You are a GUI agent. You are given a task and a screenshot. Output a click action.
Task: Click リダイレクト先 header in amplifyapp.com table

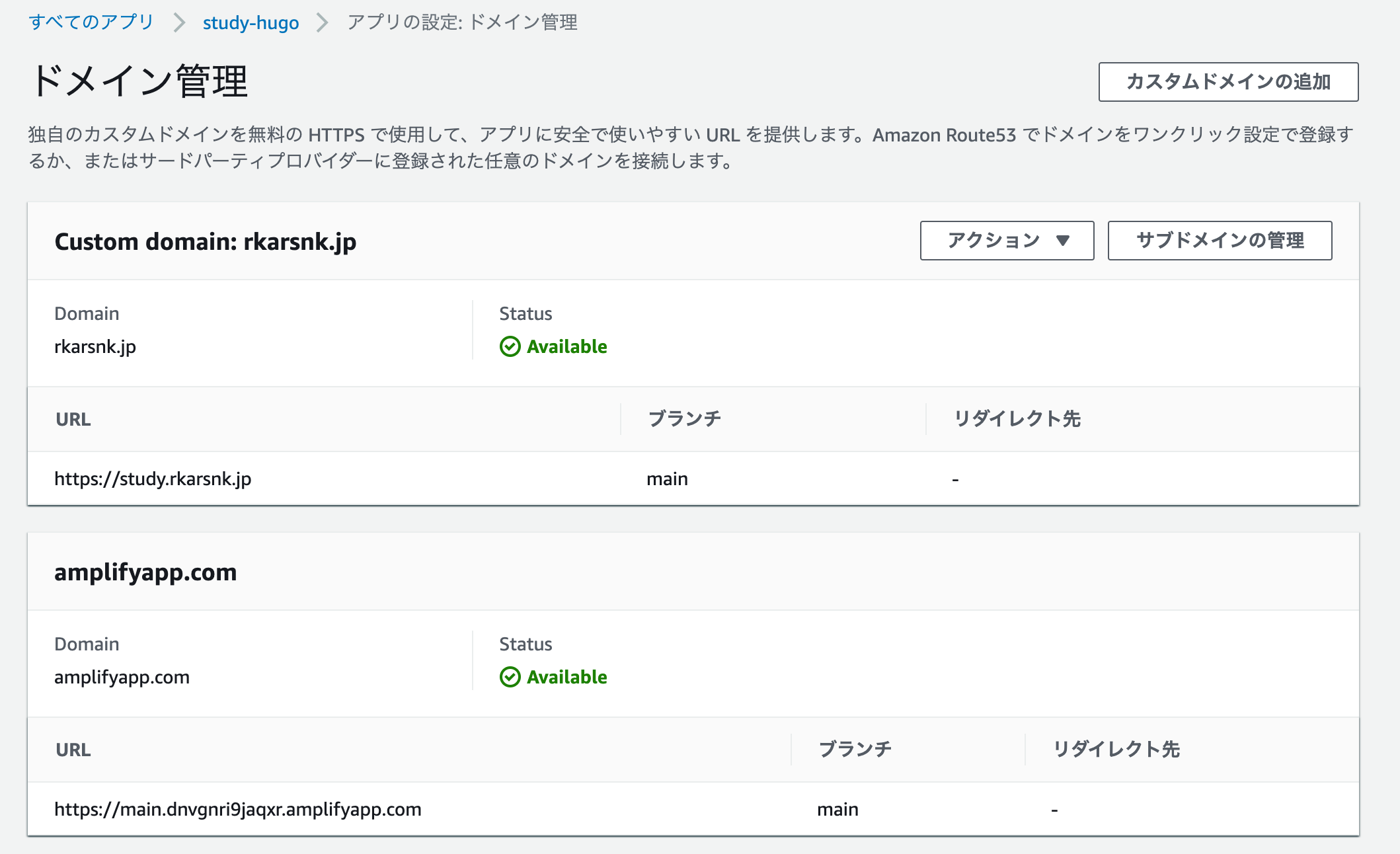(1116, 750)
